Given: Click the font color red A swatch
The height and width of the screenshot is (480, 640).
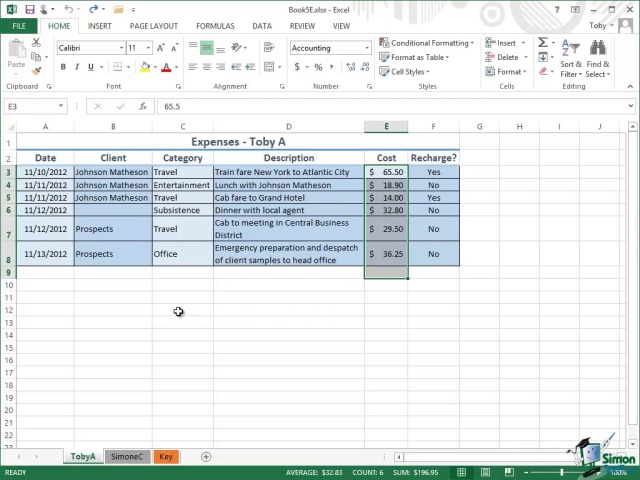Looking at the screenshot, I should 165,67.
